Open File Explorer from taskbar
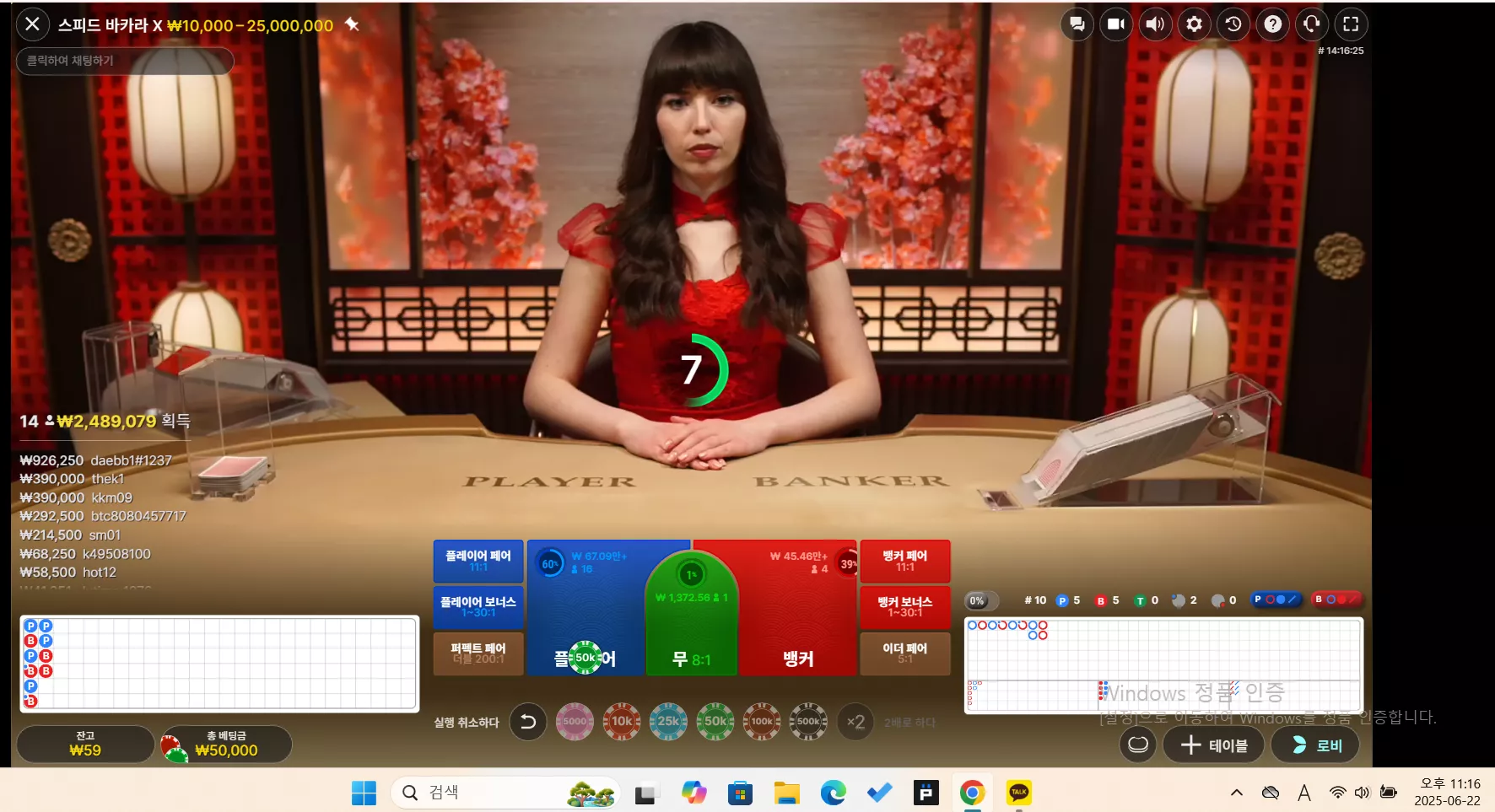 [x=786, y=793]
